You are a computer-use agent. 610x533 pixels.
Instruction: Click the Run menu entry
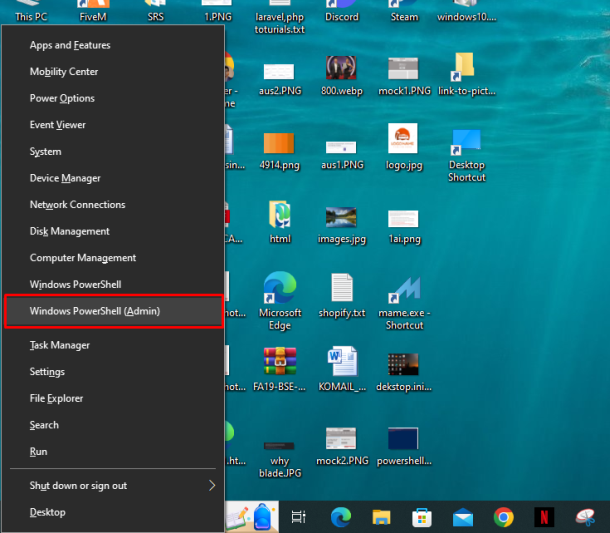[39, 452]
